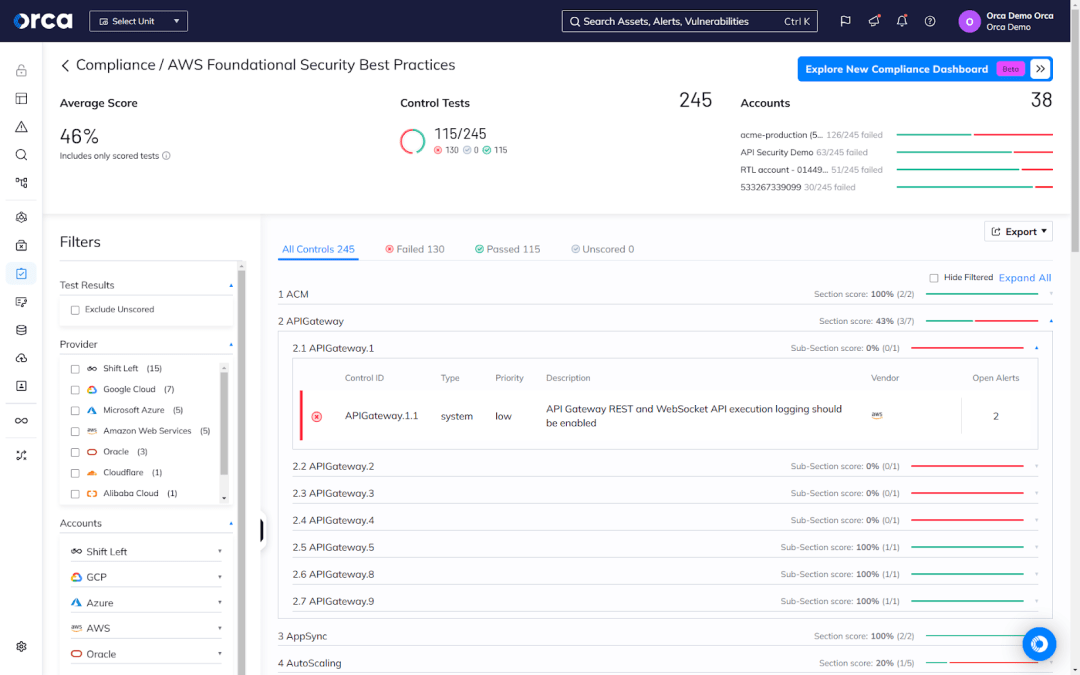Click the search assets input field
The height and width of the screenshot is (675, 1080).
pyautogui.click(x=689, y=21)
